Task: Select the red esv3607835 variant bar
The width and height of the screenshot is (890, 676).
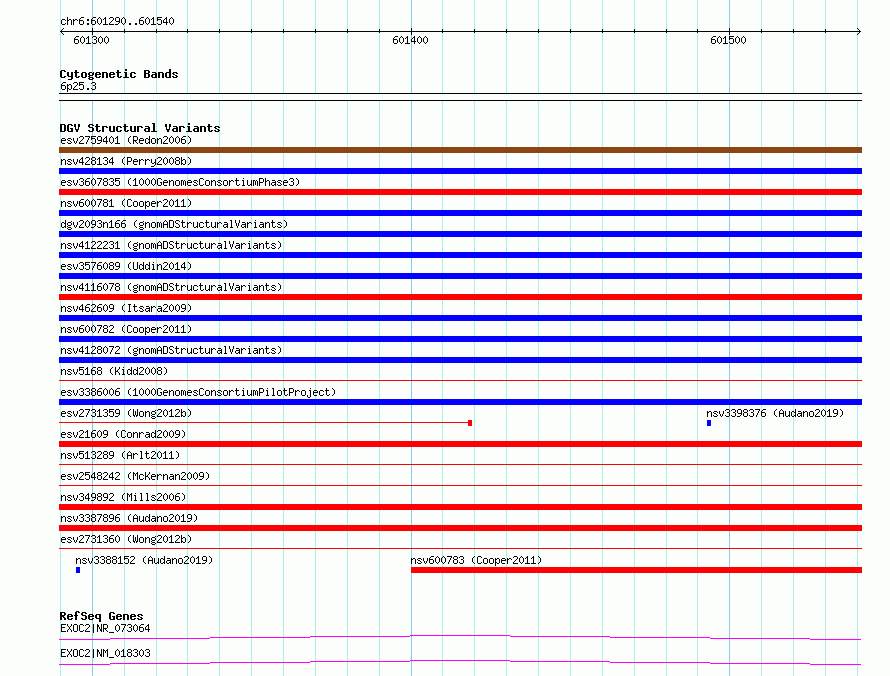Action: 460,192
